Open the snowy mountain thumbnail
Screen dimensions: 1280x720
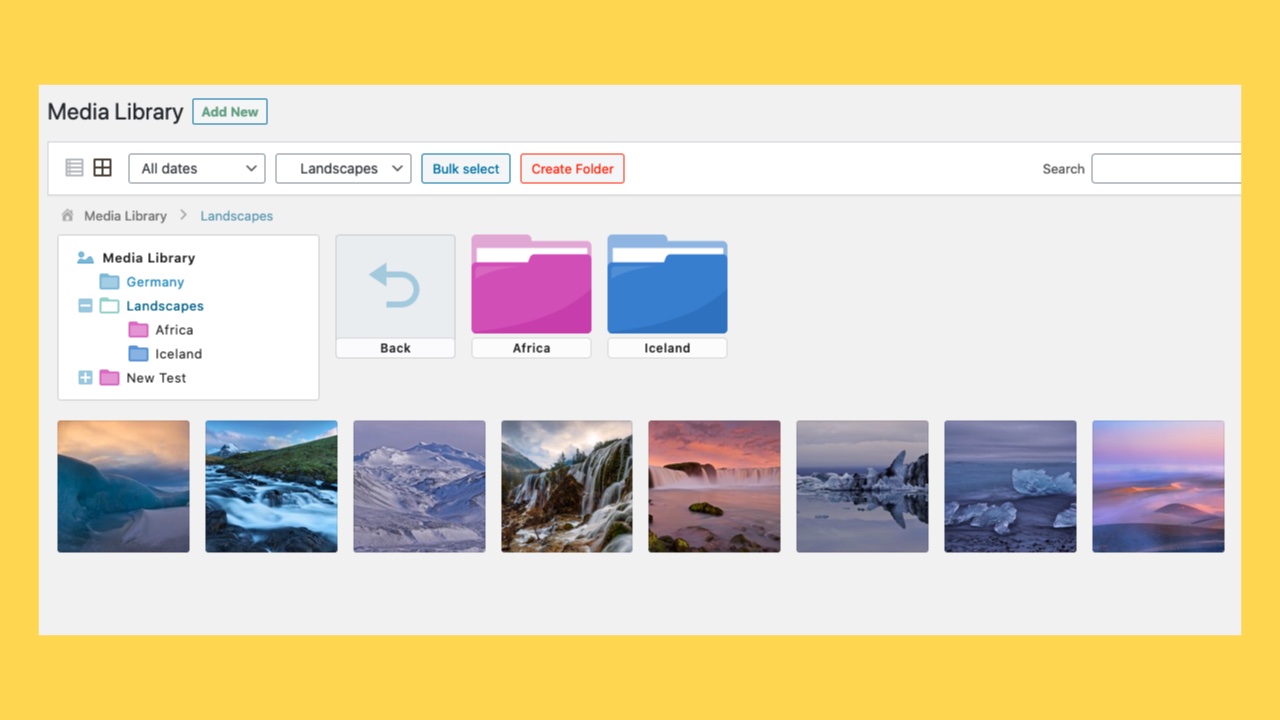click(x=419, y=486)
